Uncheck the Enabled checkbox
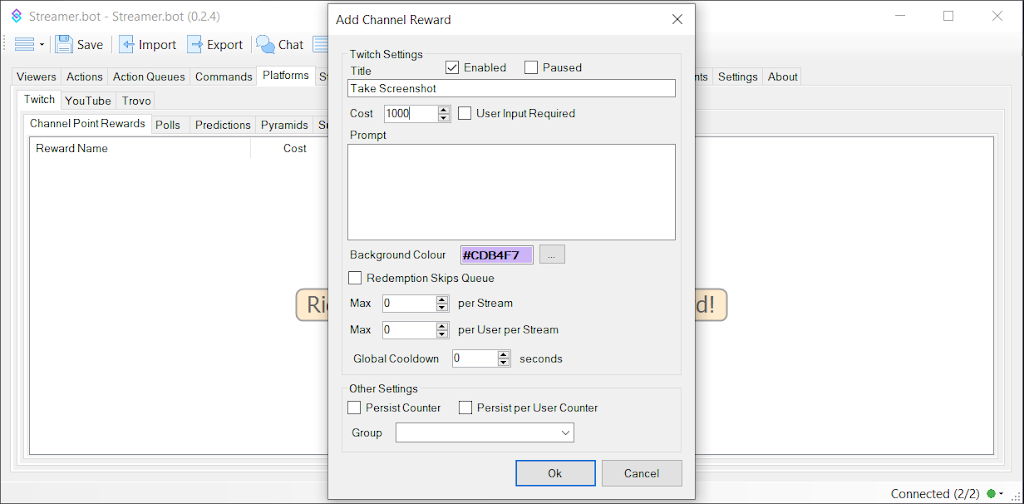Screen dimensions: 1024x504 tap(452, 68)
